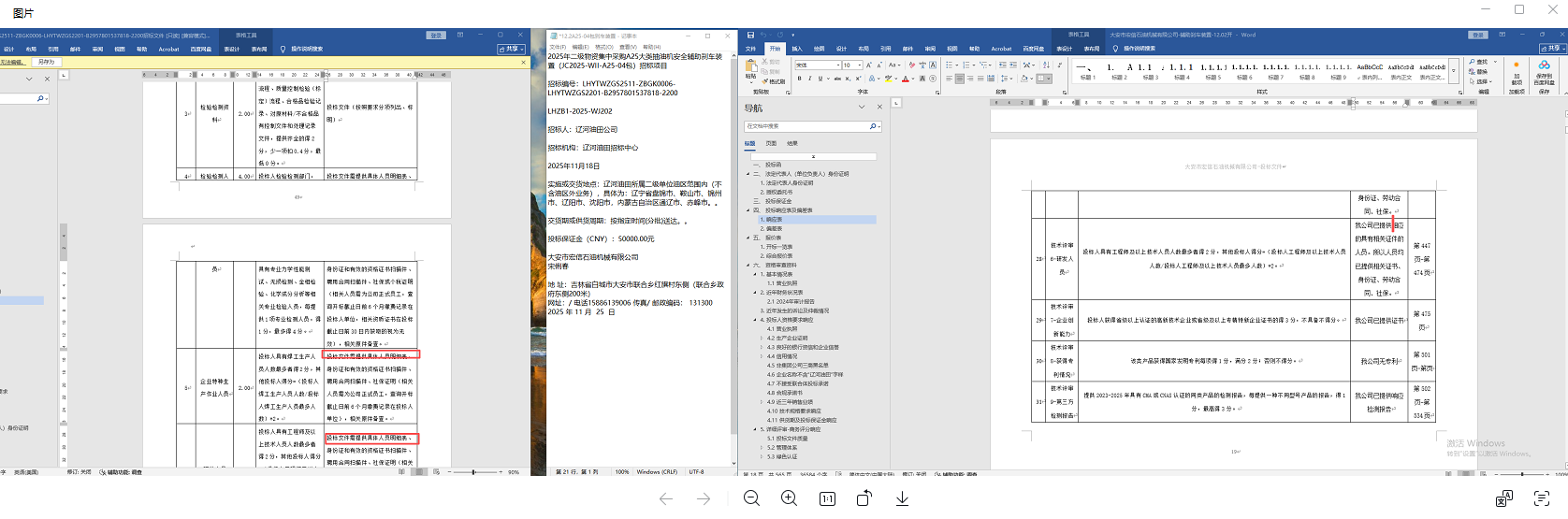
Task: Download the image using the save arrow icon
Action: point(902,499)
